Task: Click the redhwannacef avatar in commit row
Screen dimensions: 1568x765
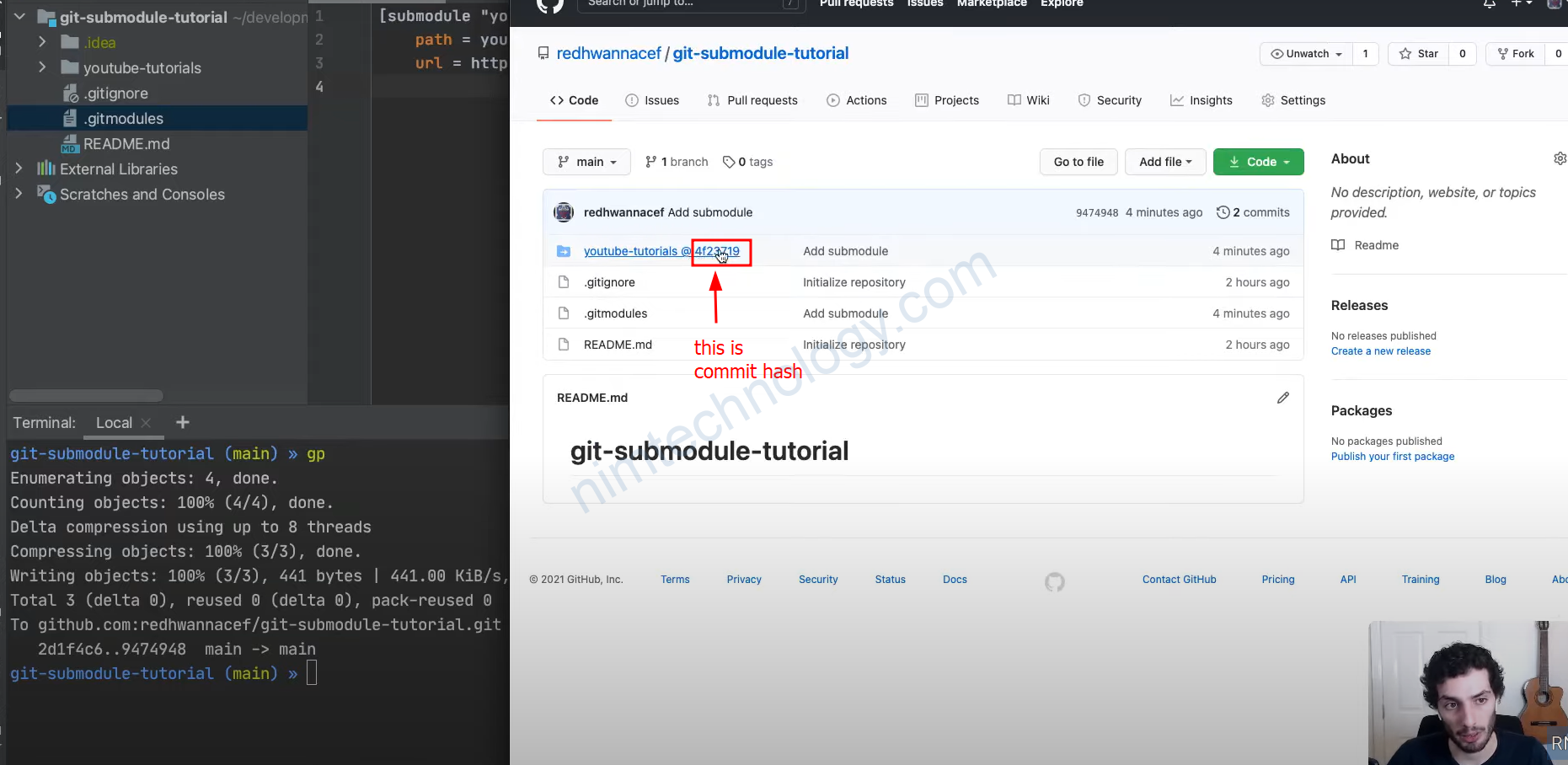Action: click(564, 212)
